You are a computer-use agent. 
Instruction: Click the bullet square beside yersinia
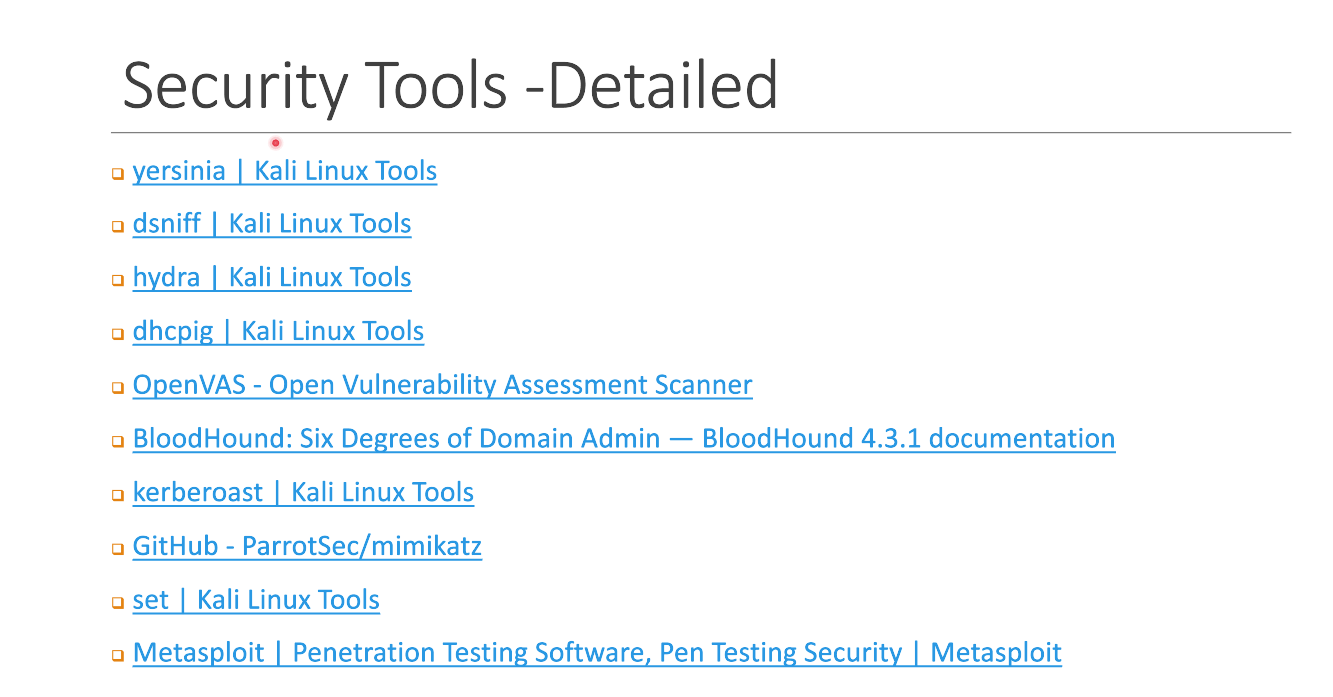[117, 174]
